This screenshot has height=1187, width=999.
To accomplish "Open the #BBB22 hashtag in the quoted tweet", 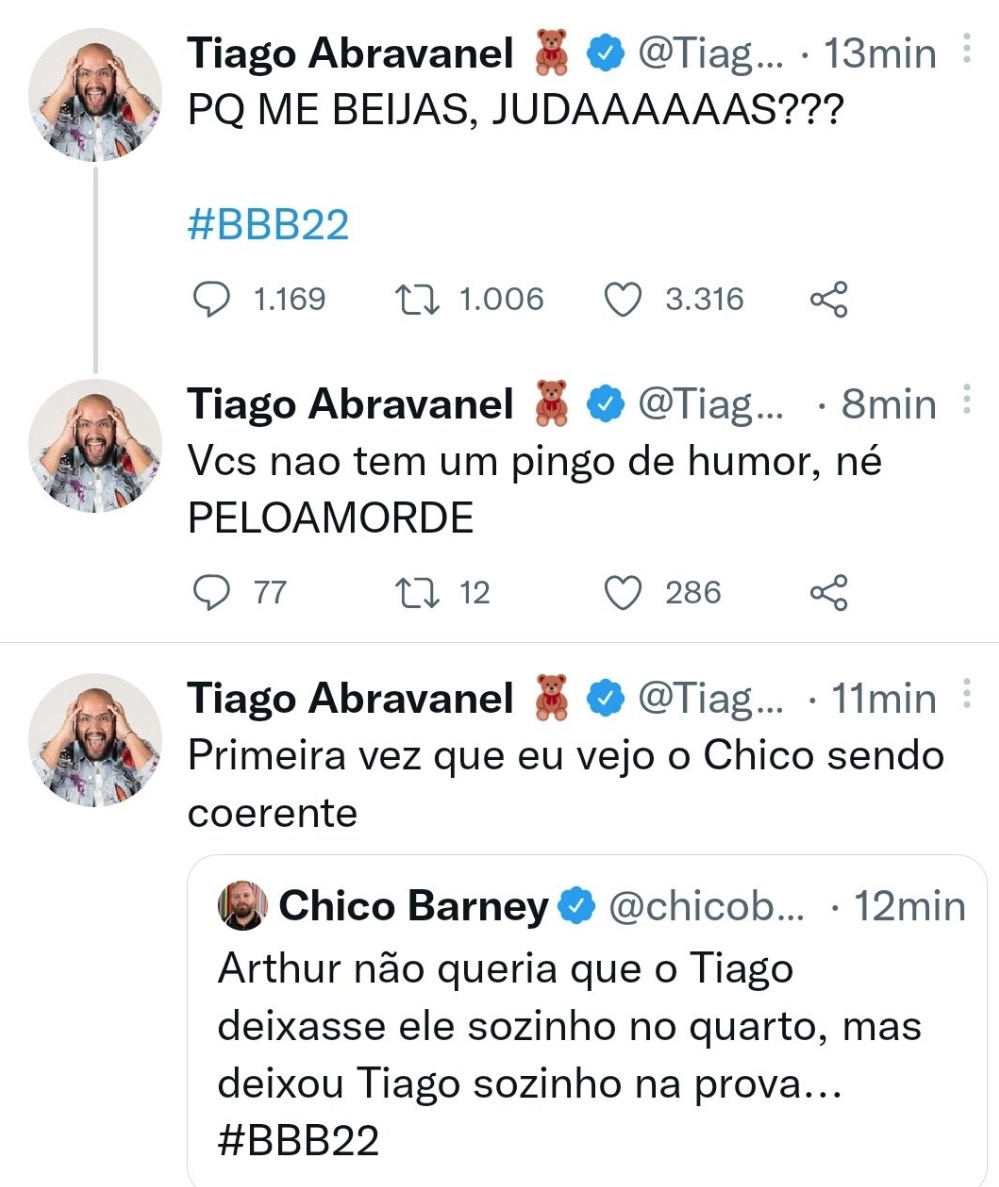I will [x=298, y=1143].
